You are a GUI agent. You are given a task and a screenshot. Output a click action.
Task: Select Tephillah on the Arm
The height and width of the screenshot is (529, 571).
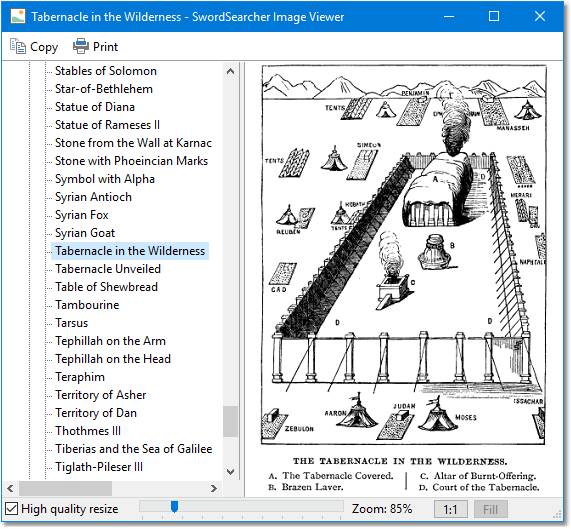point(110,341)
